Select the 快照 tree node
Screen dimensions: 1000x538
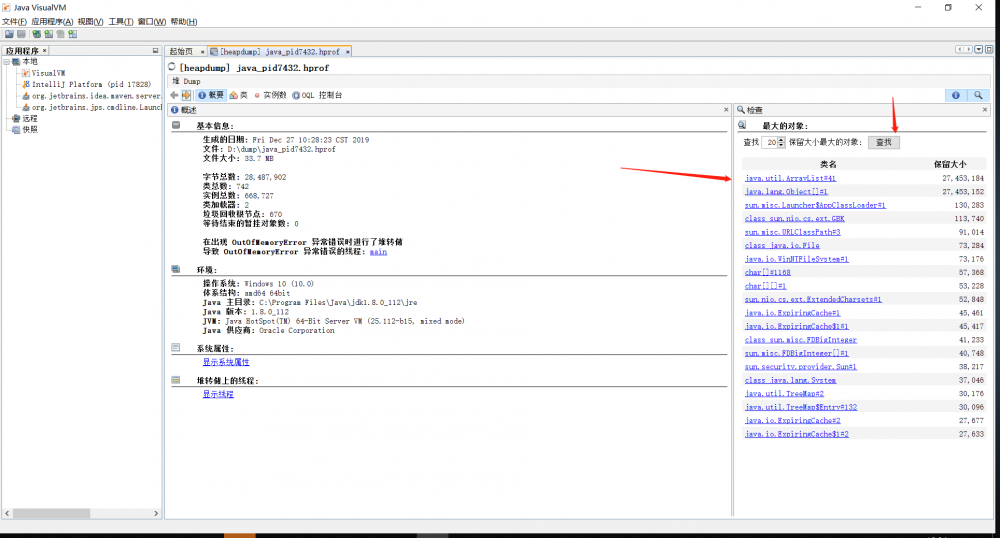(x=25, y=129)
